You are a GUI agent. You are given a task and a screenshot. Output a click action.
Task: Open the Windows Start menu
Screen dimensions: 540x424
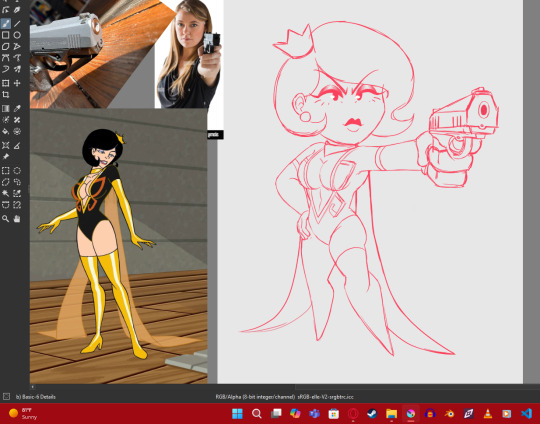[x=237, y=413]
